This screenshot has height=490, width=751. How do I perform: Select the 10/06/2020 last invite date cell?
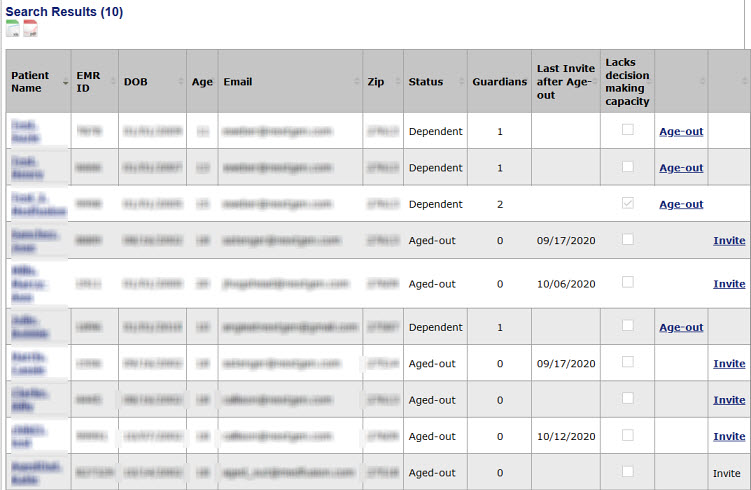(566, 284)
